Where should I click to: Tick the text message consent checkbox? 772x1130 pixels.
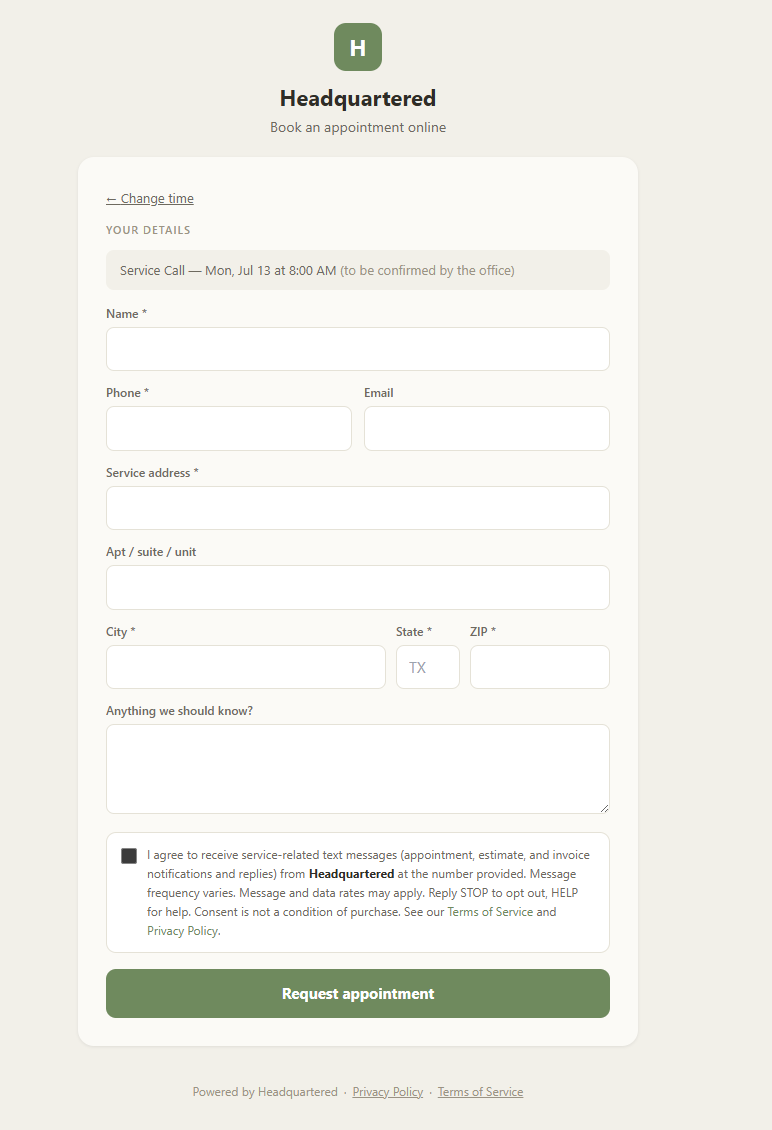[x=129, y=855]
